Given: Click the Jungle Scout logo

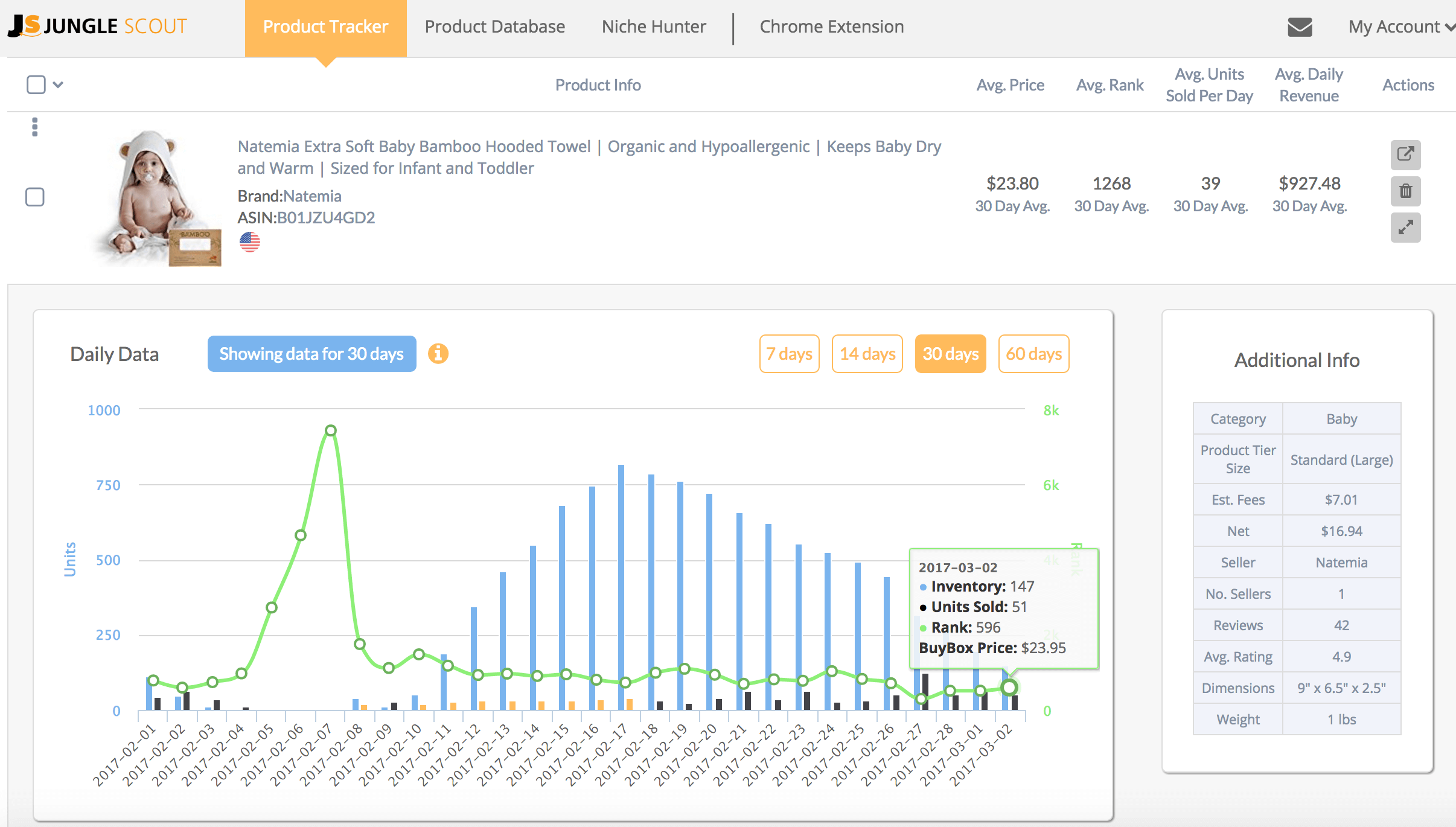Looking at the screenshot, I should click(x=98, y=26).
